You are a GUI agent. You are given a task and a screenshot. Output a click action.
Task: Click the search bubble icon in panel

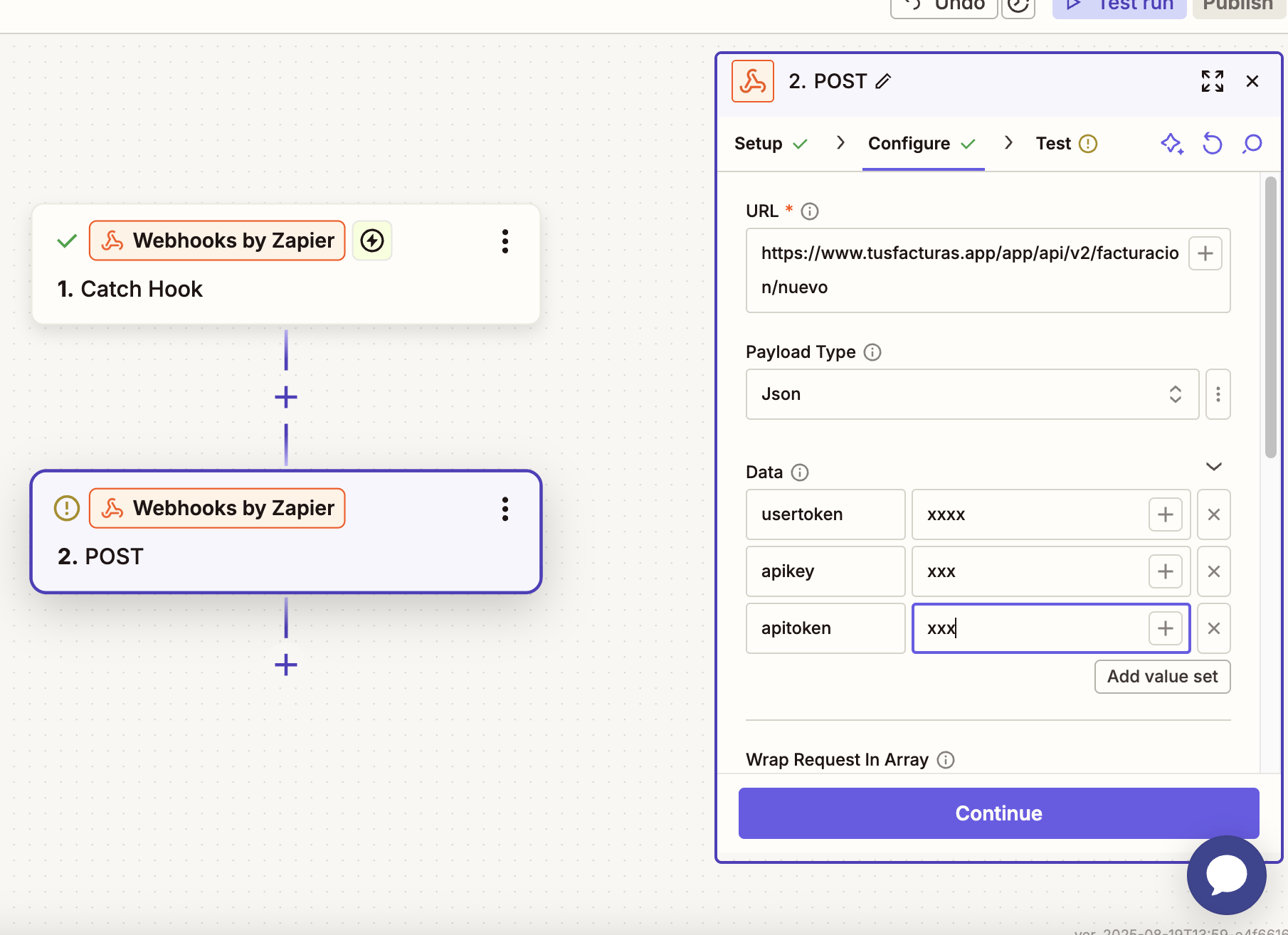click(x=1252, y=144)
